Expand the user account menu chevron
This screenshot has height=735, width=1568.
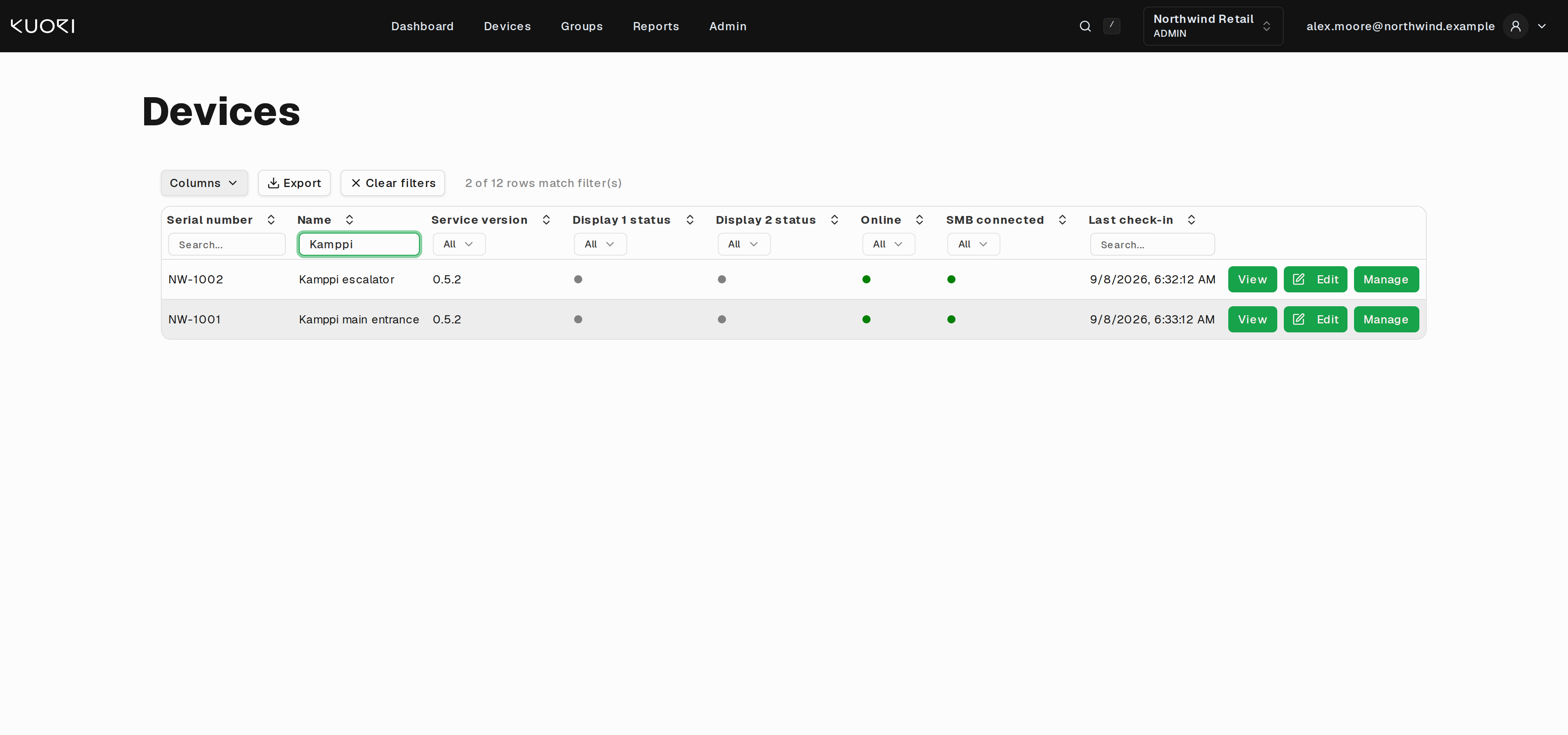click(1542, 26)
